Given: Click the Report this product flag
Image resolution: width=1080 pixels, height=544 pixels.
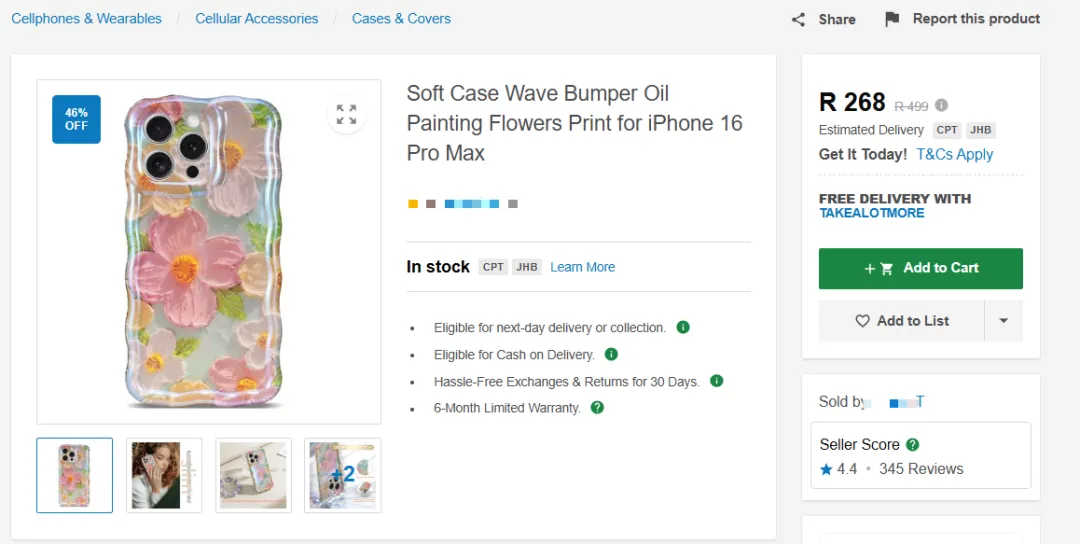Looking at the screenshot, I should [892, 19].
